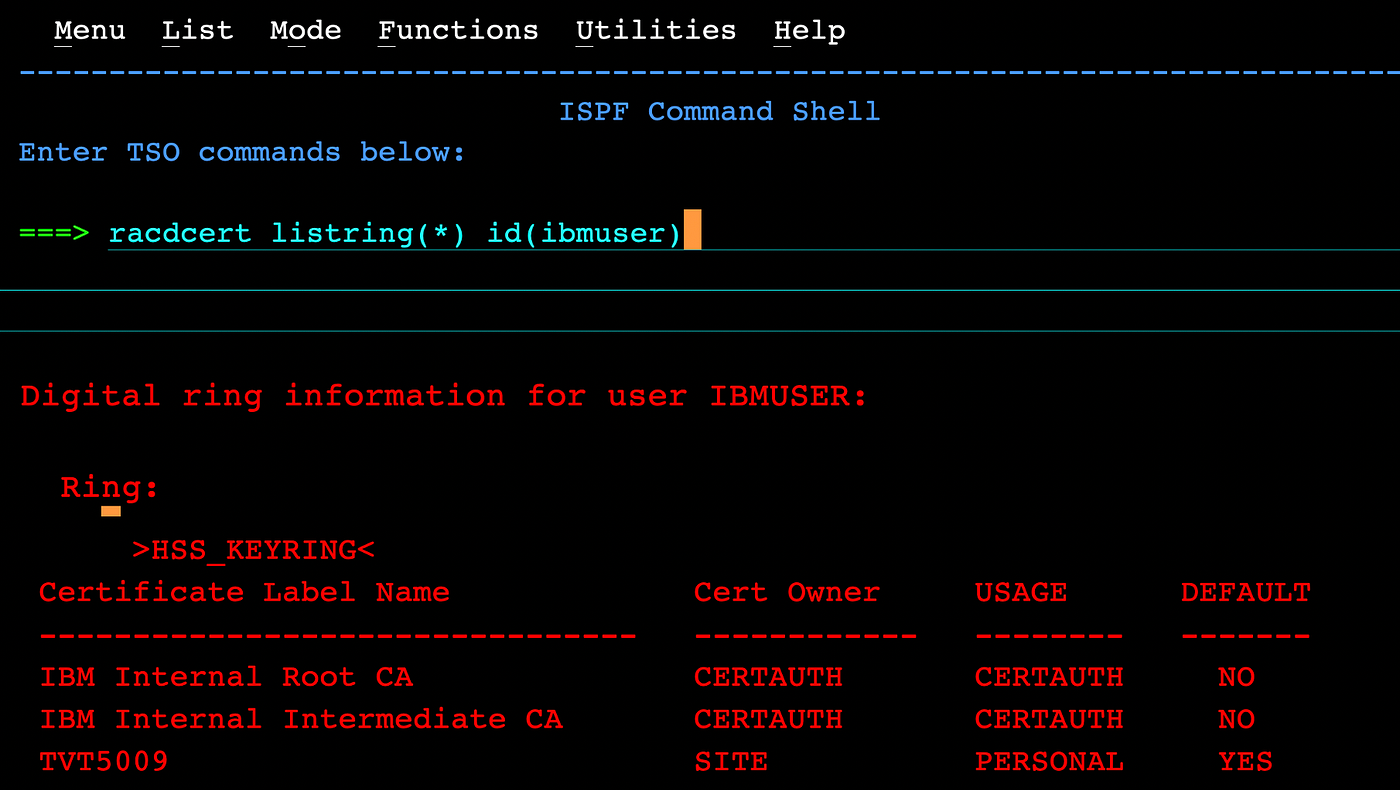Click the ===> command prompt arrow
The height and width of the screenshot is (790, 1400).
[x=54, y=233]
